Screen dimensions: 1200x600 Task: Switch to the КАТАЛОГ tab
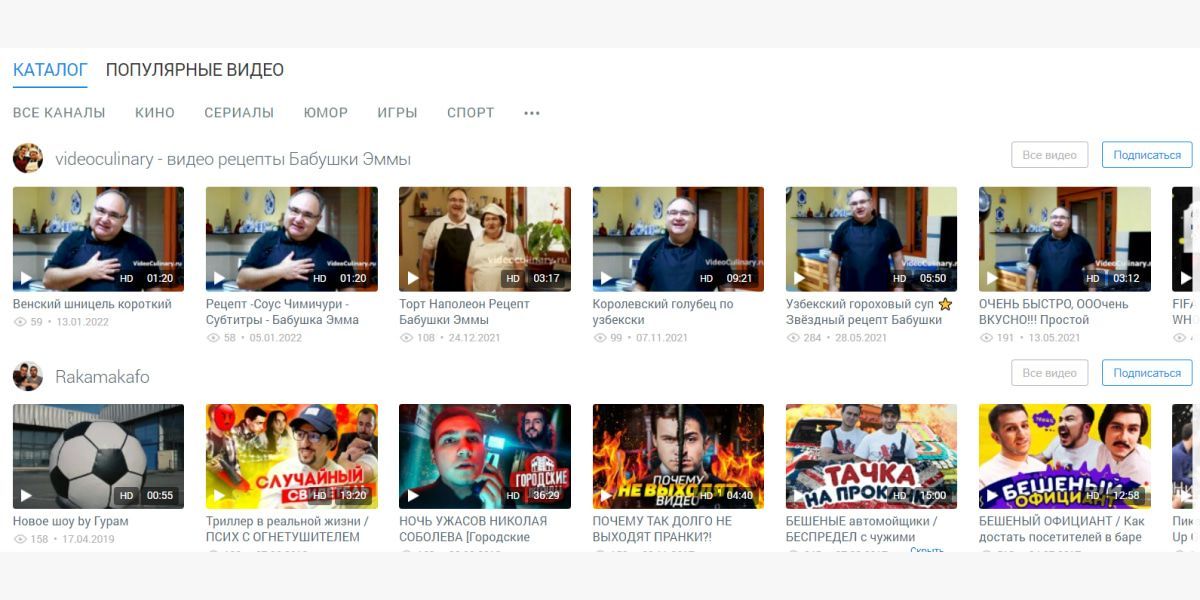point(50,70)
